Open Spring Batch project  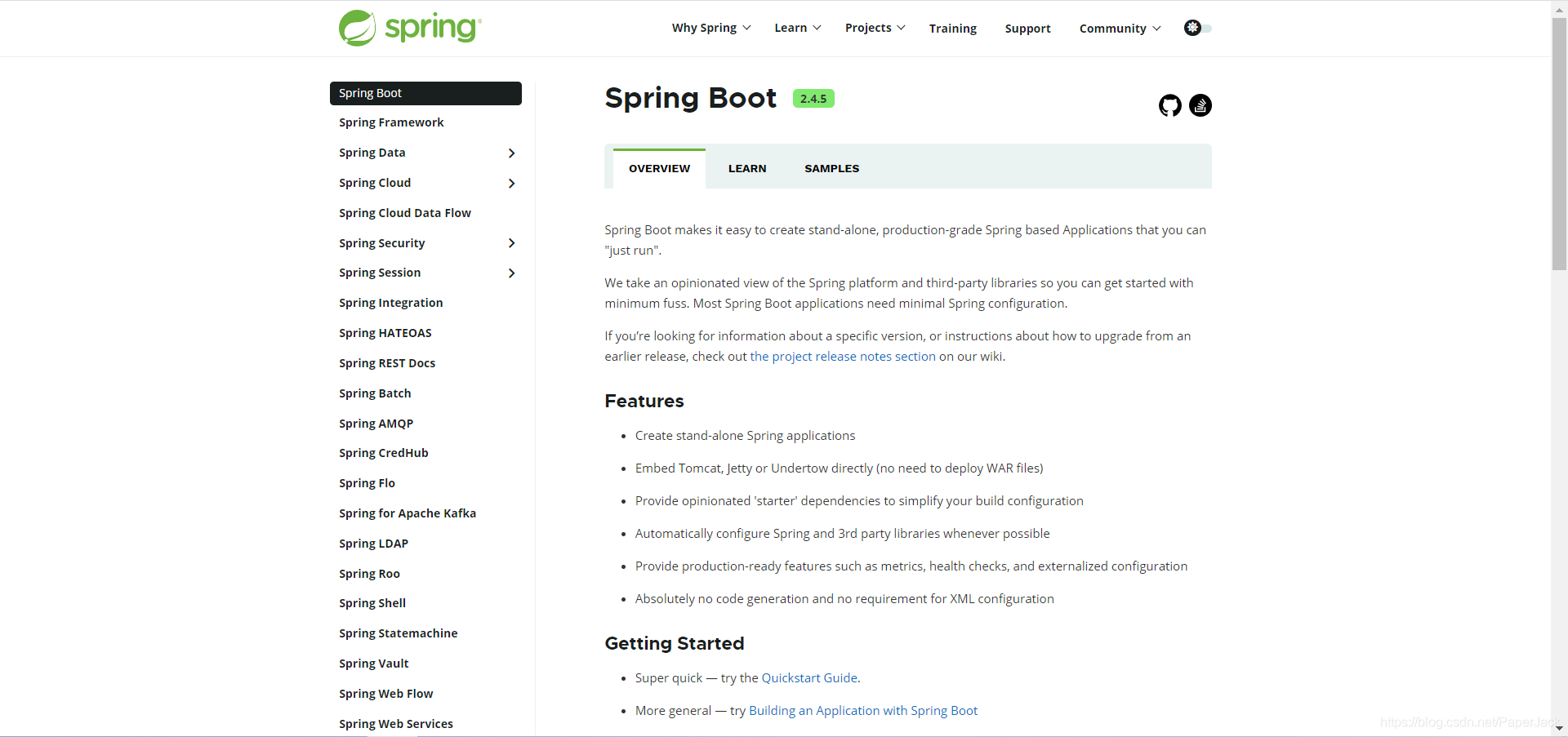point(375,393)
